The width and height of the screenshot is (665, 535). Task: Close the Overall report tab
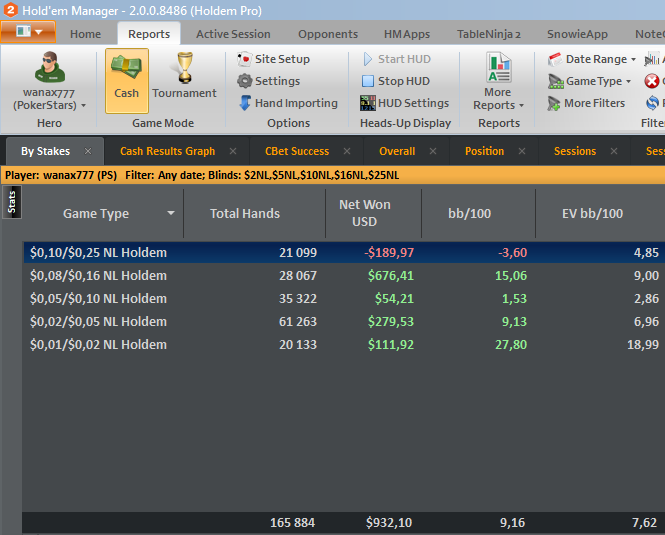433,151
